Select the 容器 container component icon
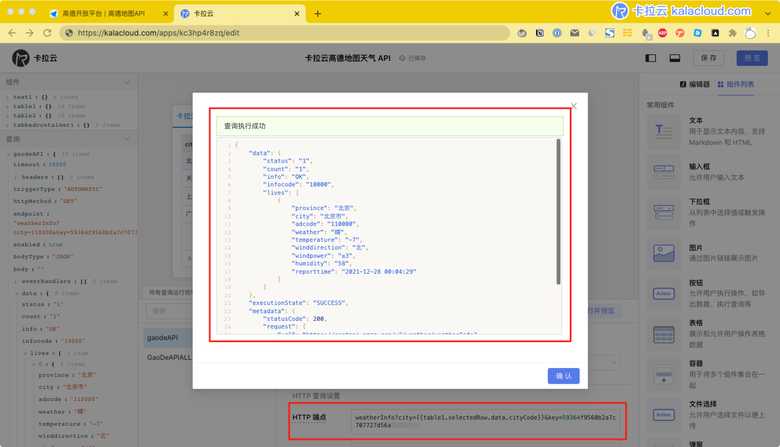Viewport: 780px width, 447px height. 664,374
